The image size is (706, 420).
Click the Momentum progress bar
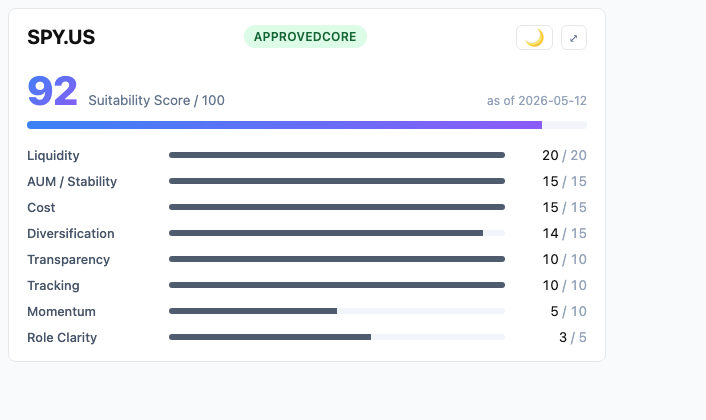[x=337, y=311]
